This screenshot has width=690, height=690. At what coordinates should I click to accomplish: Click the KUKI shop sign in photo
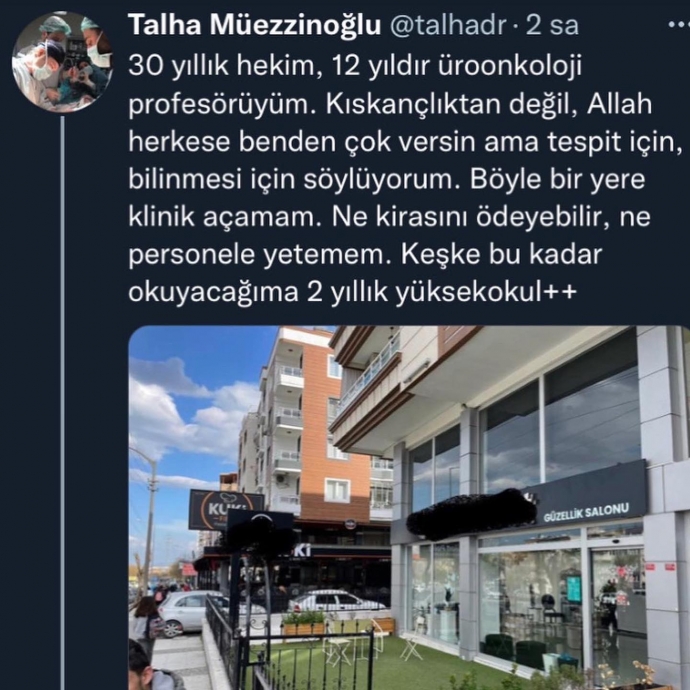coord(225,510)
